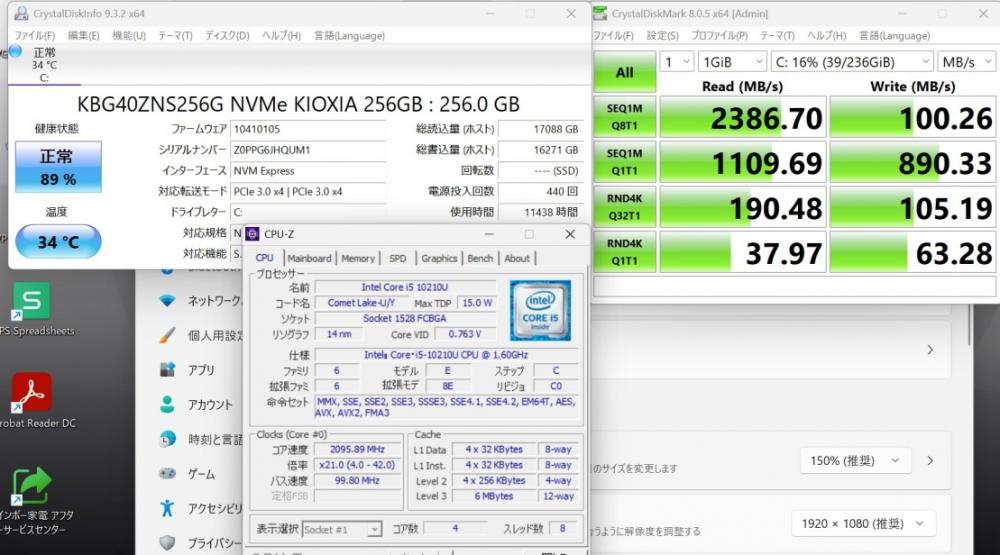
Task: Click the power-on hours value 11438 時間
Action: pyautogui.click(x=540, y=212)
